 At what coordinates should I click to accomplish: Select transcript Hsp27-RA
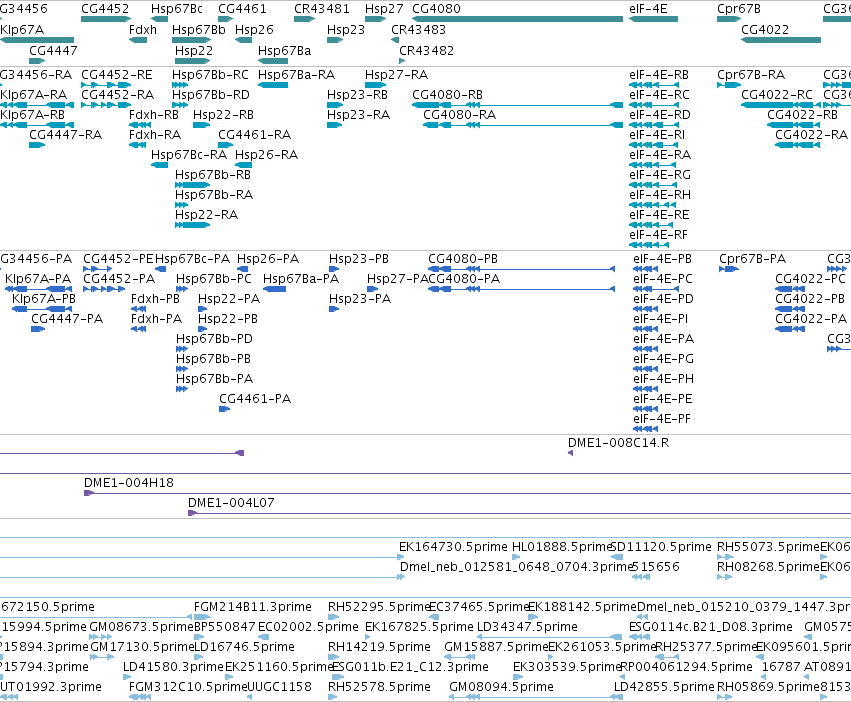(x=396, y=75)
